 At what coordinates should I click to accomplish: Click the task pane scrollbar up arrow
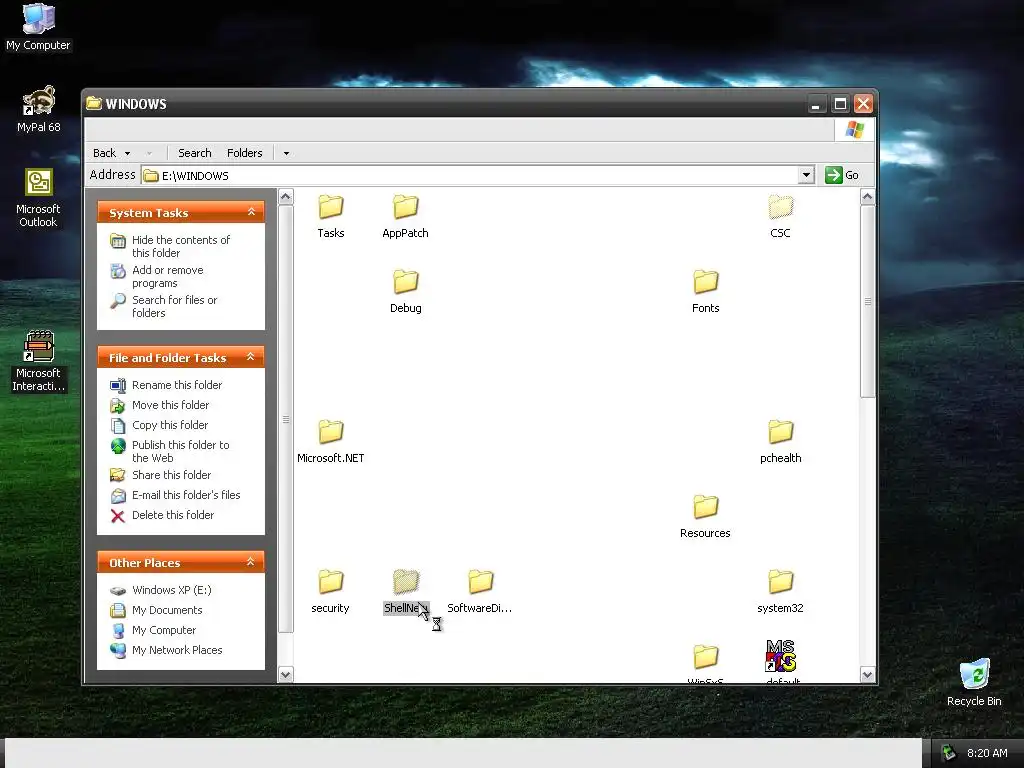click(285, 197)
